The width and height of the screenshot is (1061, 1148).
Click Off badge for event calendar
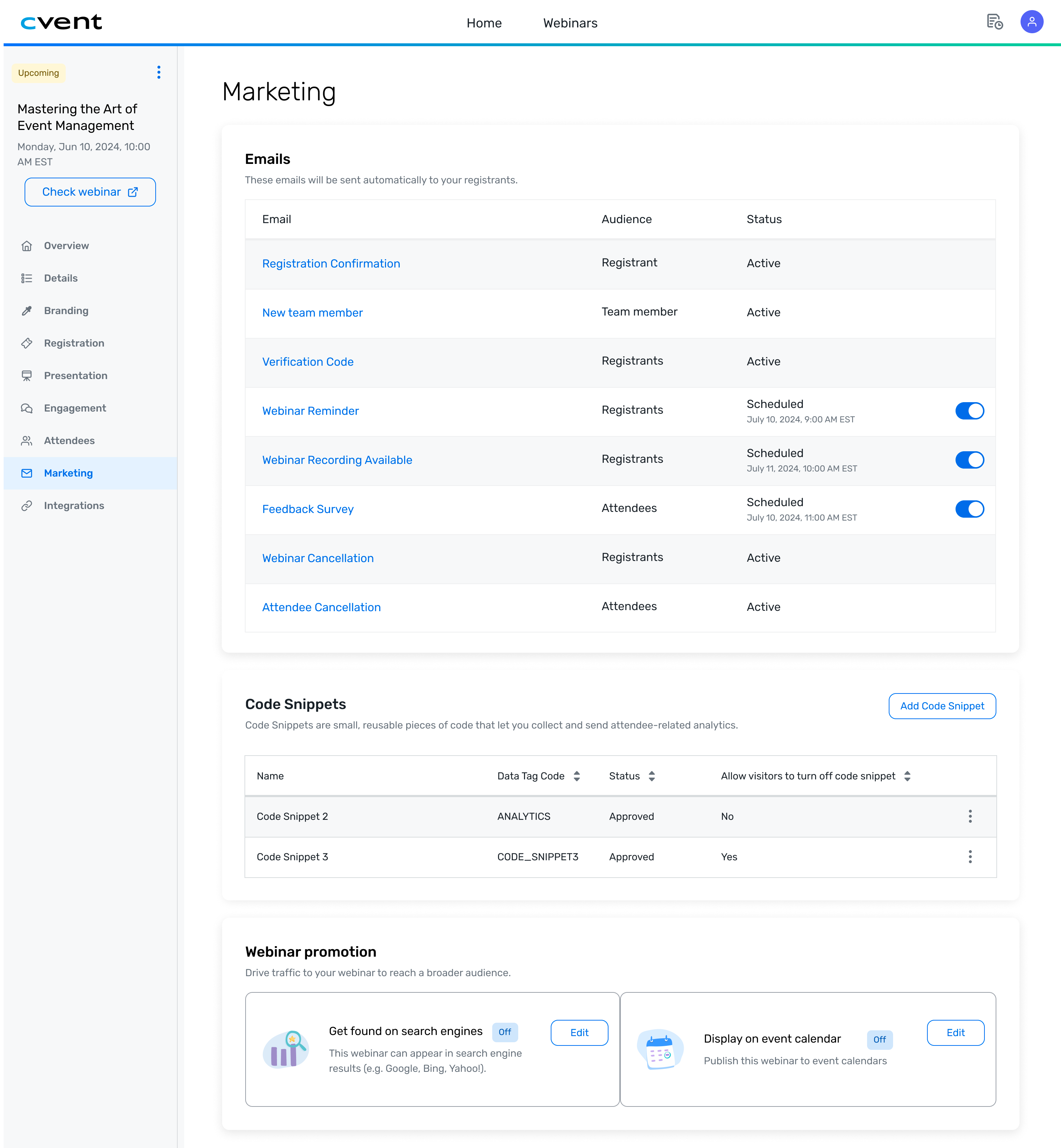click(880, 1039)
